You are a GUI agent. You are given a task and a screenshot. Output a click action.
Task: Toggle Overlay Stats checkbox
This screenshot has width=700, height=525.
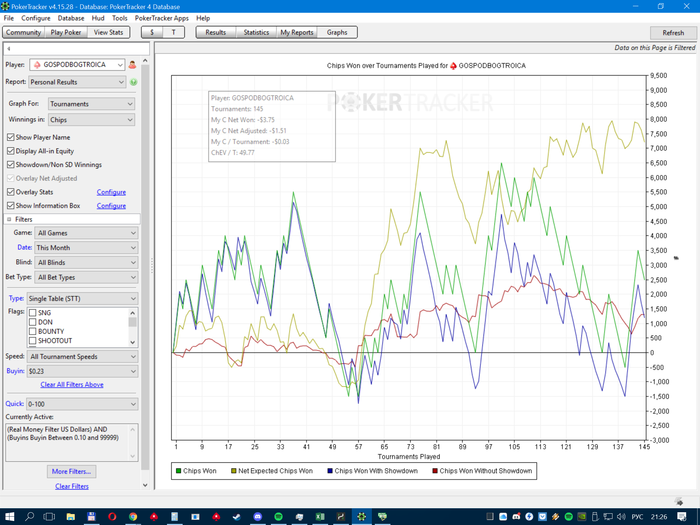[x=11, y=192]
